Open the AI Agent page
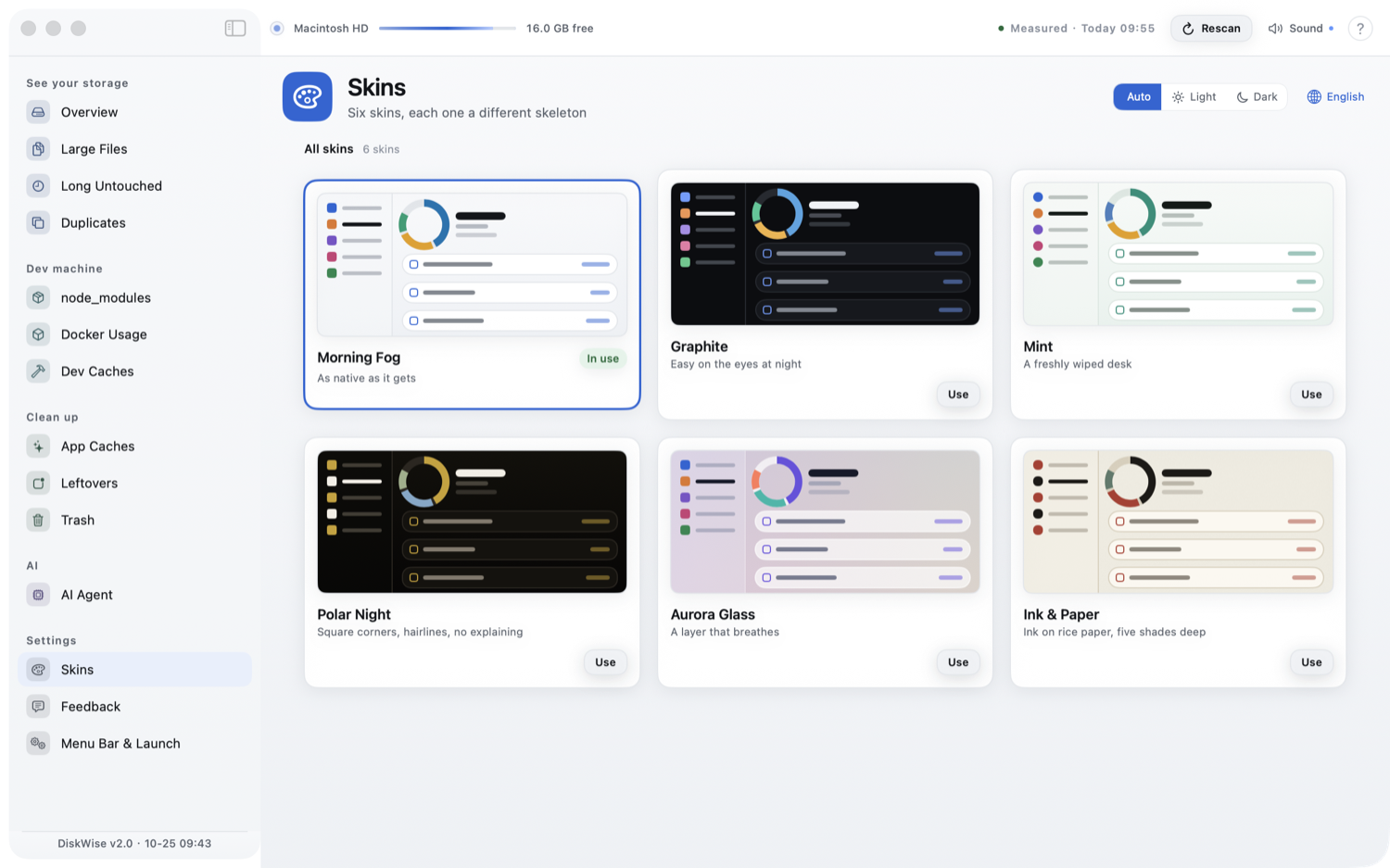This screenshot has width=1390, height=868. pyautogui.click(x=134, y=595)
